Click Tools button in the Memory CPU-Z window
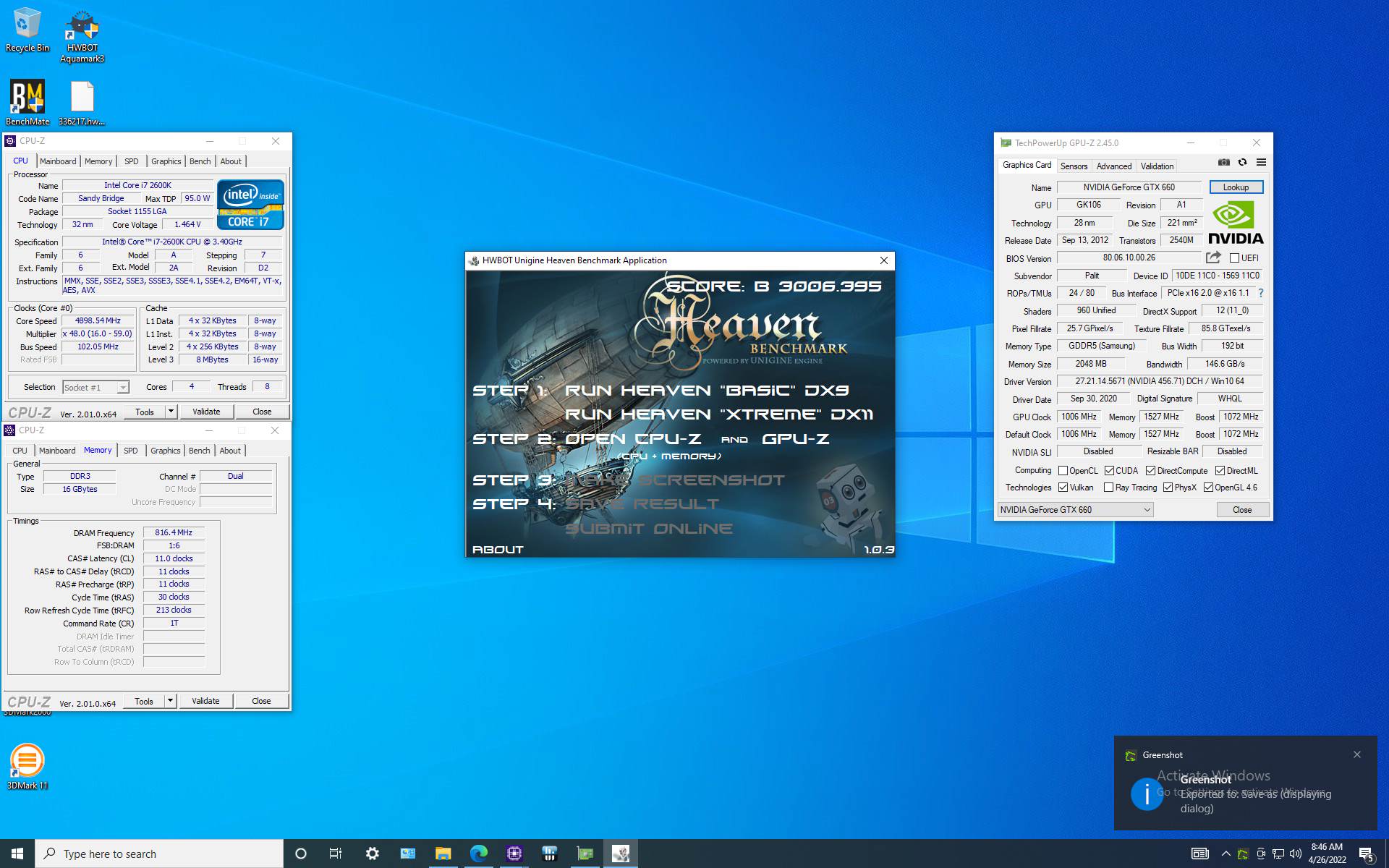The height and width of the screenshot is (868, 1389). click(x=144, y=701)
